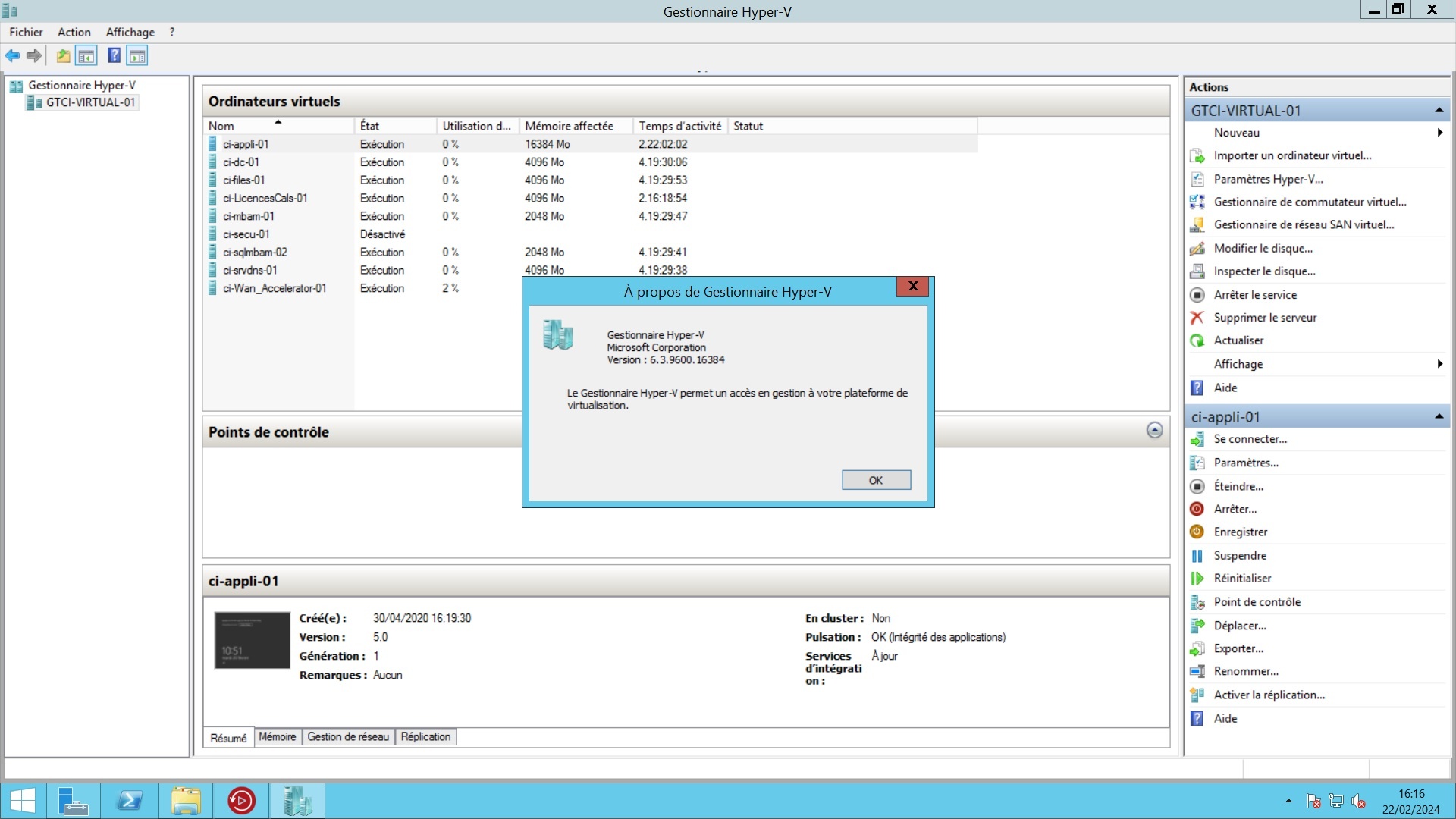Screen dimensions: 1456x819
Task: Click Activer la réplication action
Action: tap(1269, 695)
